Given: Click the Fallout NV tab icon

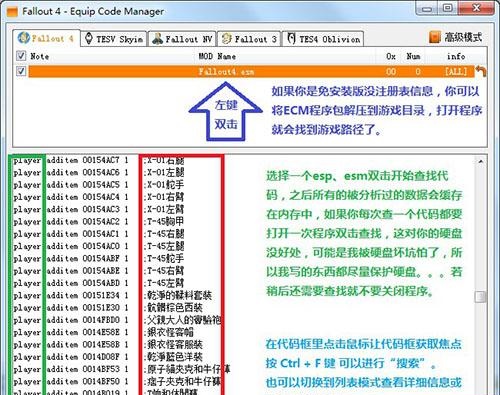Looking at the screenshot, I should click(x=157, y=39).
